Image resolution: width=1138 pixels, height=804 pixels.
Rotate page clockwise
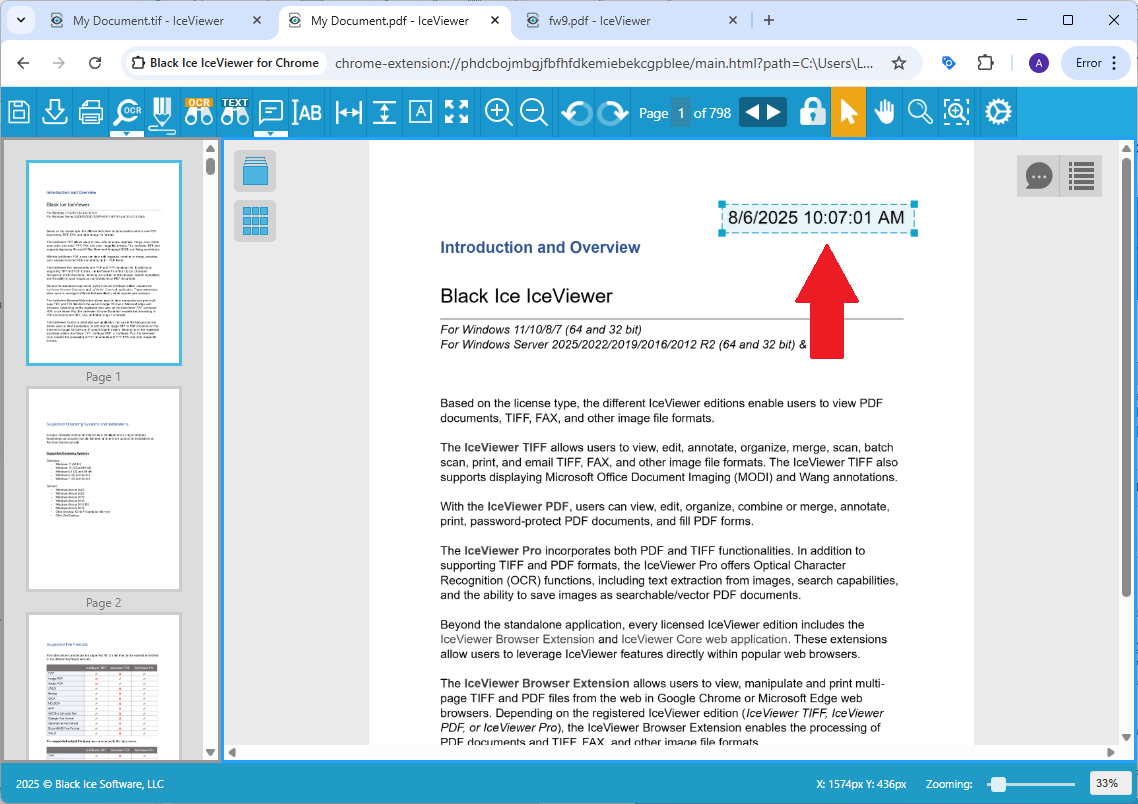tap(613, 113)
